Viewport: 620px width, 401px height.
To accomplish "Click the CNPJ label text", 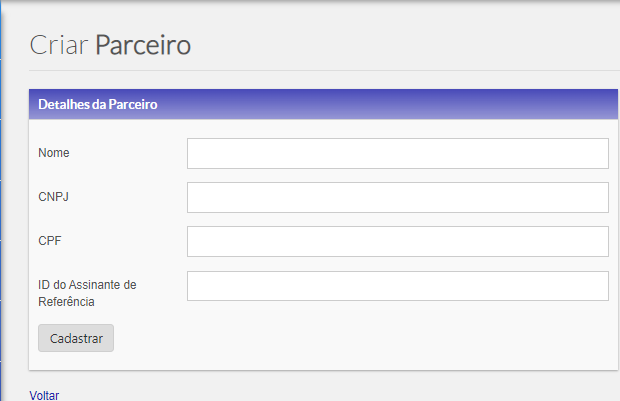I will pyautogui.click(x=53, y=197).
